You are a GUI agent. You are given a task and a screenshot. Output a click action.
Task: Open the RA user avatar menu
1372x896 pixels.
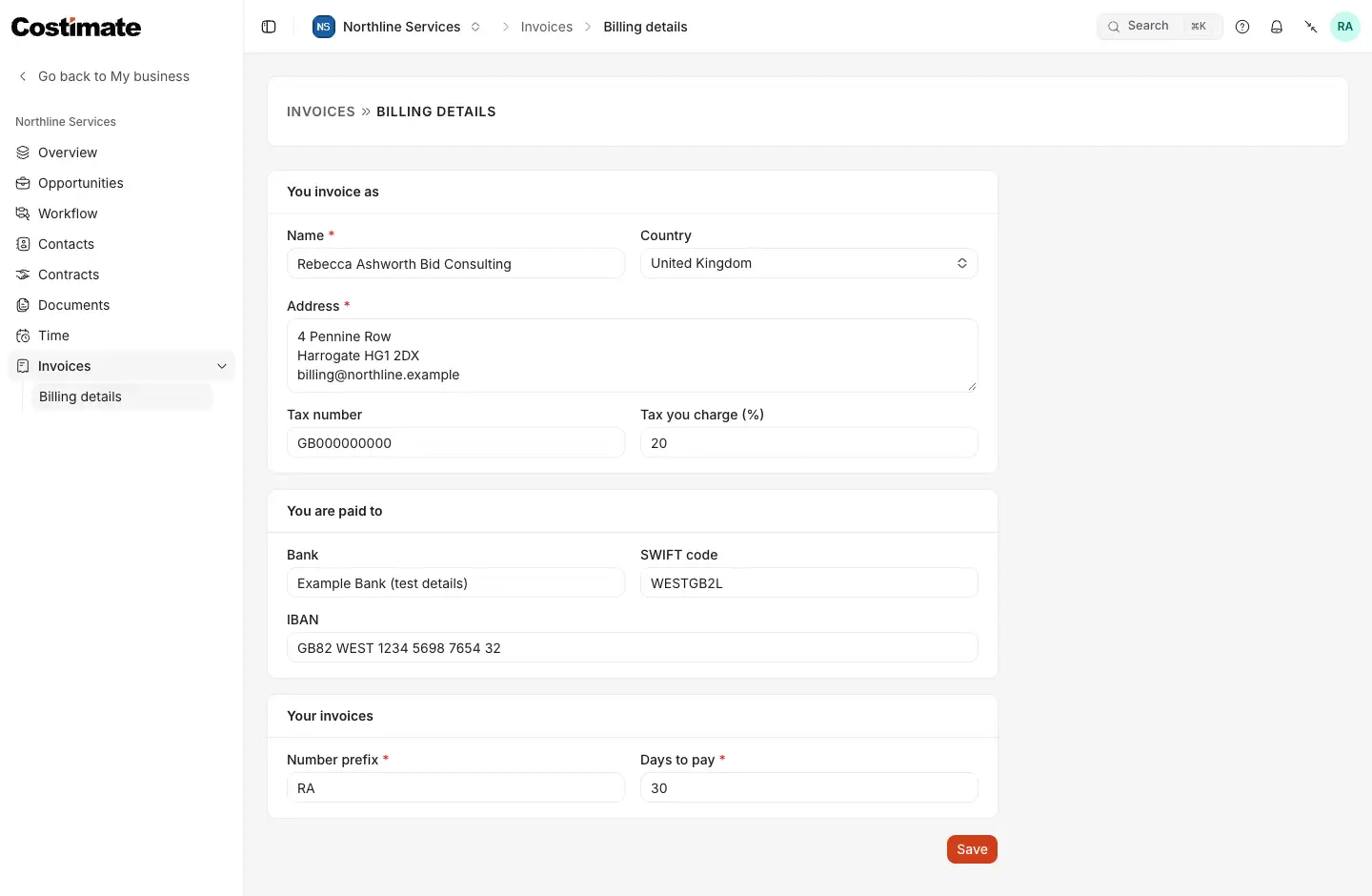(1345, 27)
